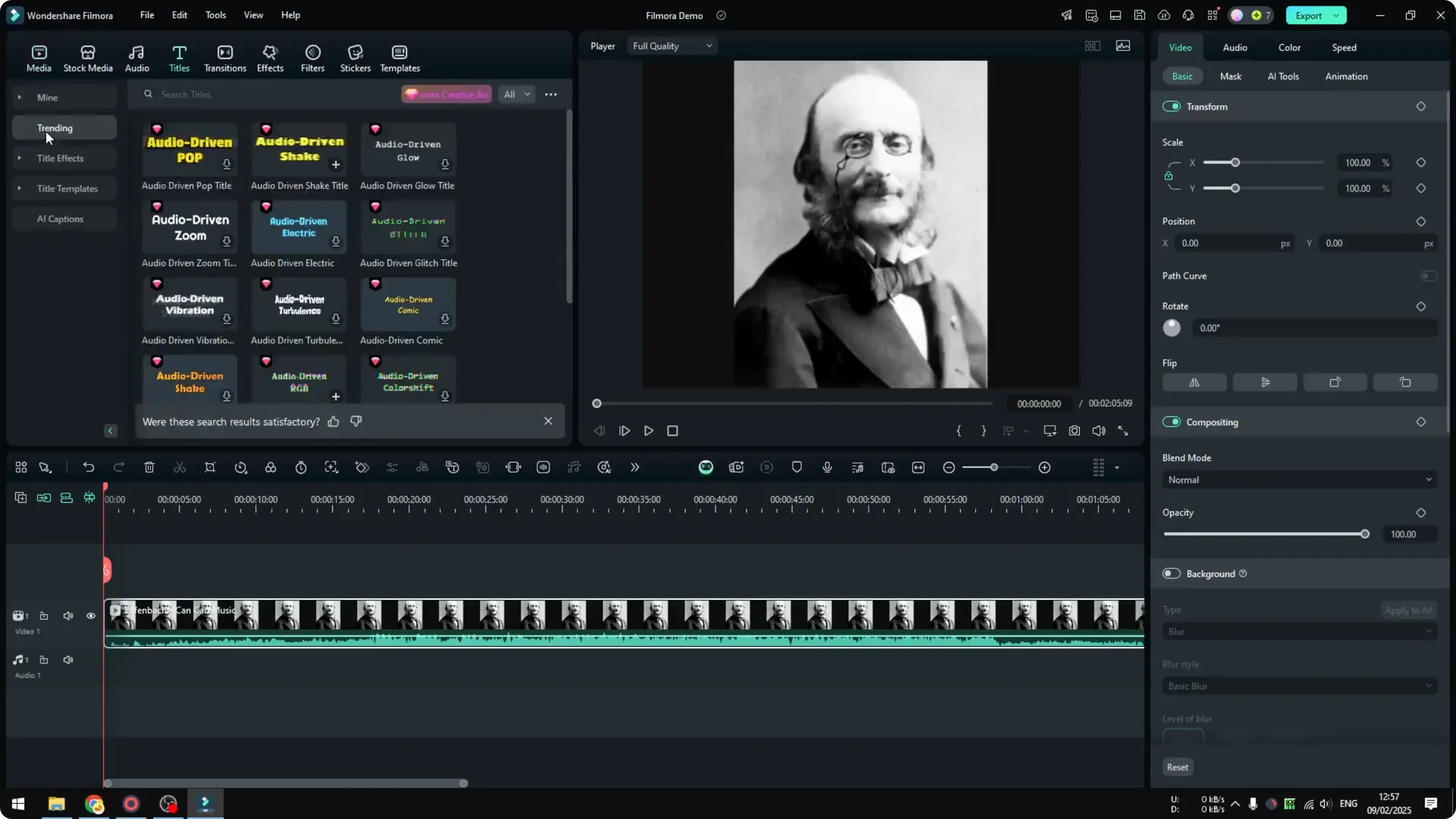Disable the Compositing toggle
The width and height of the screenshot is (1456, 819).
pos(1172,422)
